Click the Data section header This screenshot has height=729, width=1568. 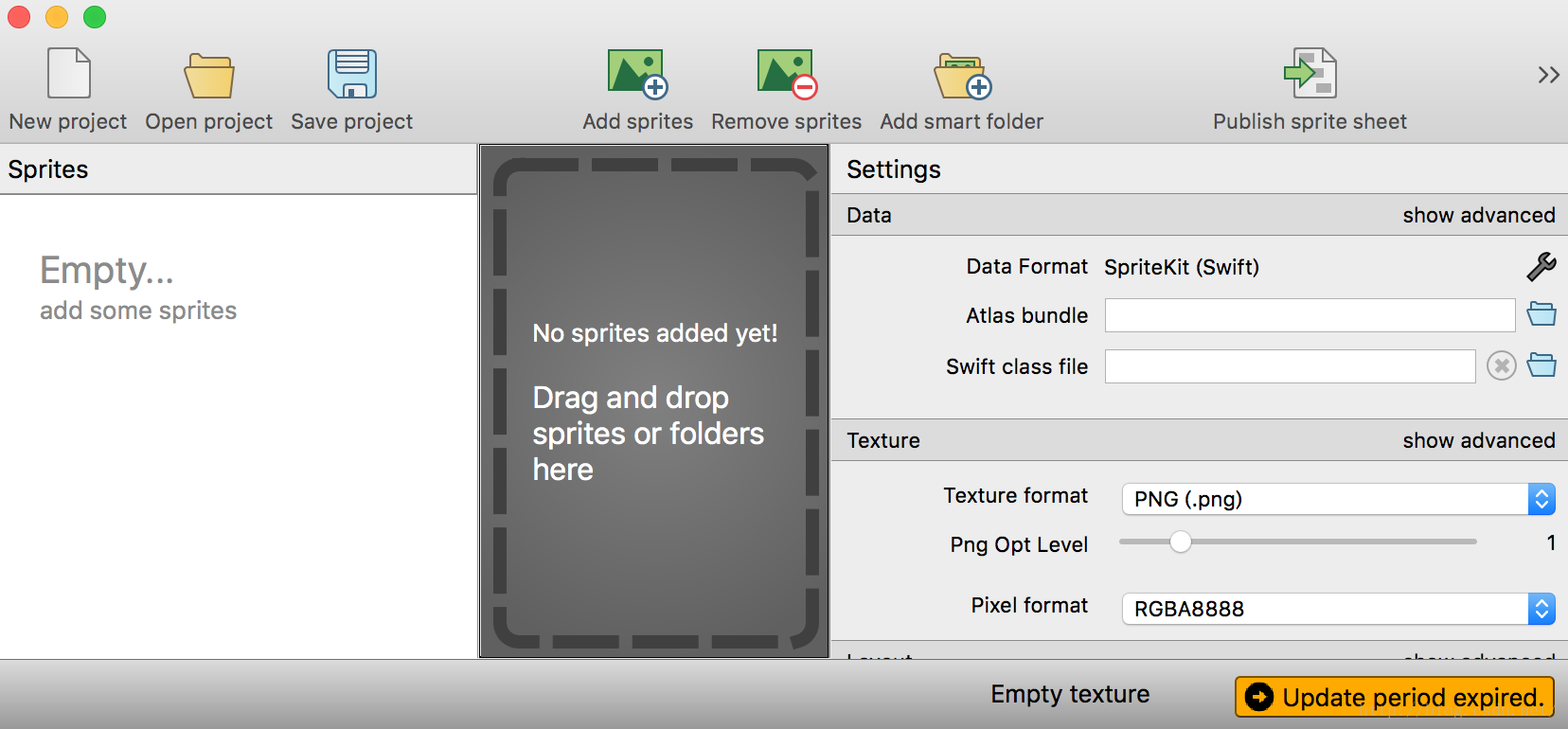(x=1199, y=215)
